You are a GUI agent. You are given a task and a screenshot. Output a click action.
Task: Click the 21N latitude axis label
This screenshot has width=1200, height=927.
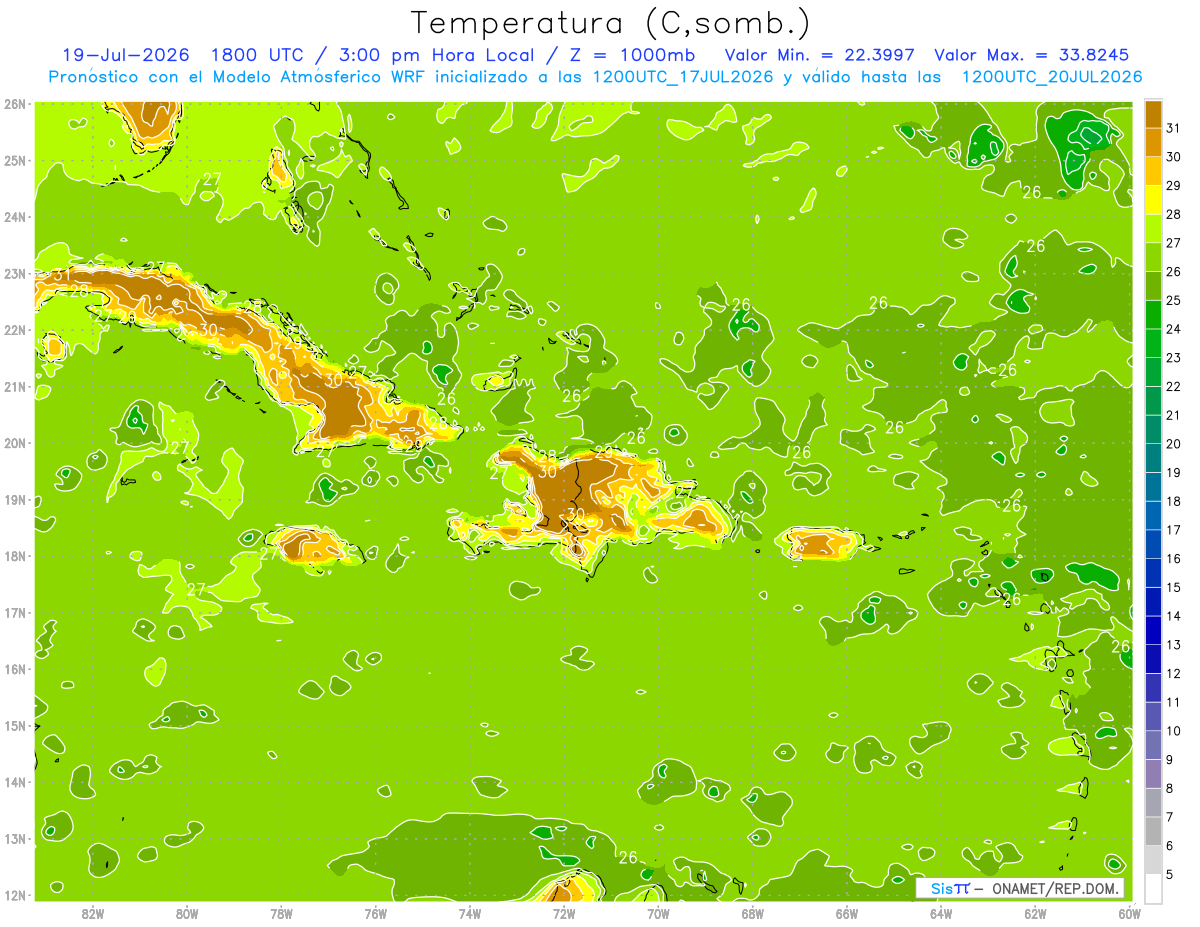click(x=14, y=386)
